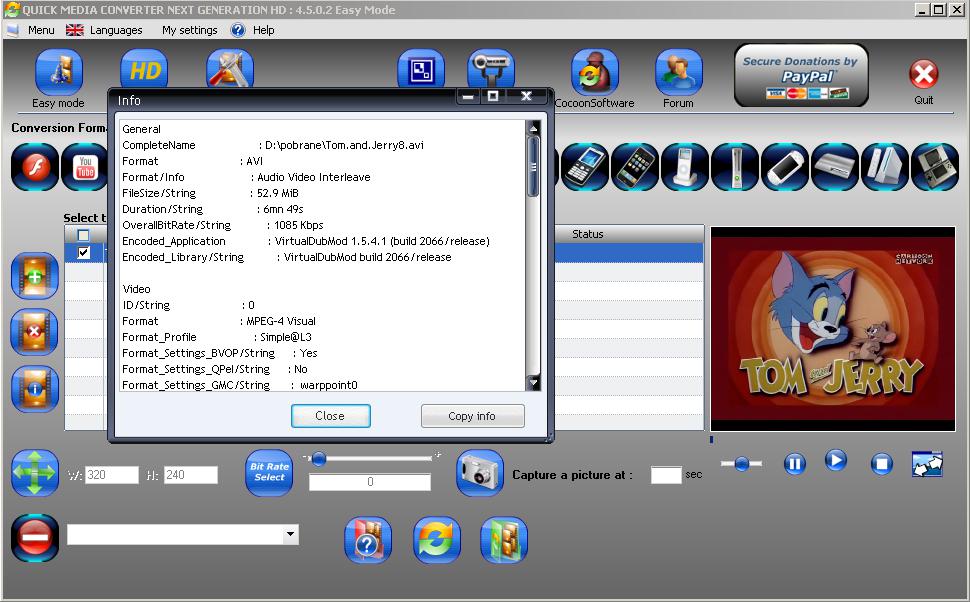Screen dimensions: 970x602
Task: Click the "Audio Video Interleave" text
Action: [314, 178]
